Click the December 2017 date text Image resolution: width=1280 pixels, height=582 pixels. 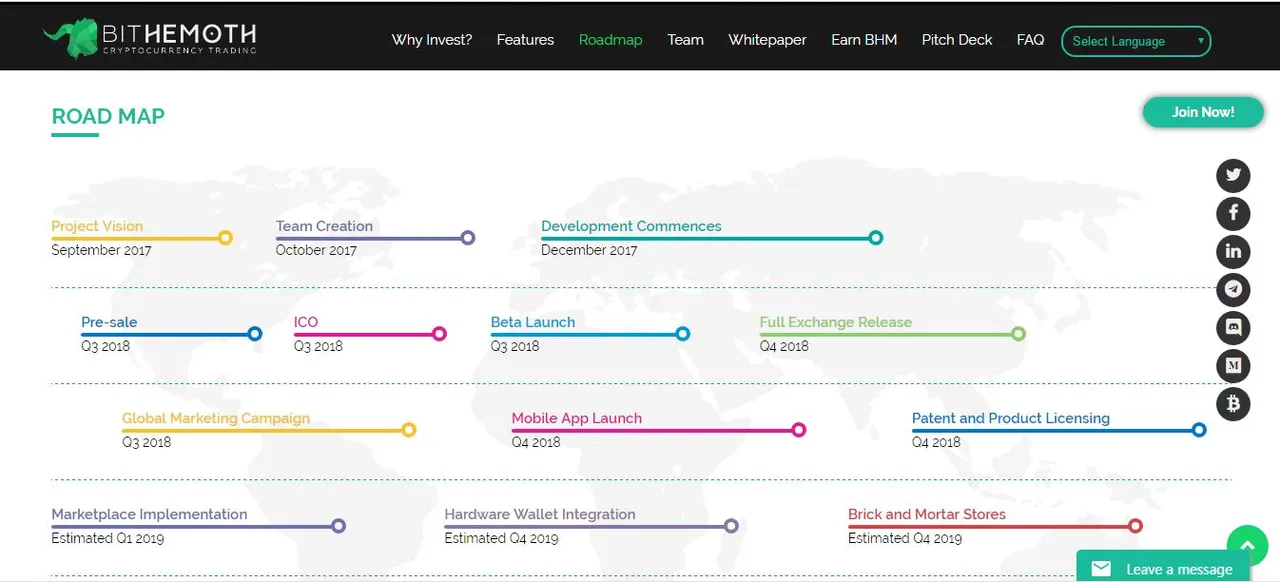(x=589, y=250)
